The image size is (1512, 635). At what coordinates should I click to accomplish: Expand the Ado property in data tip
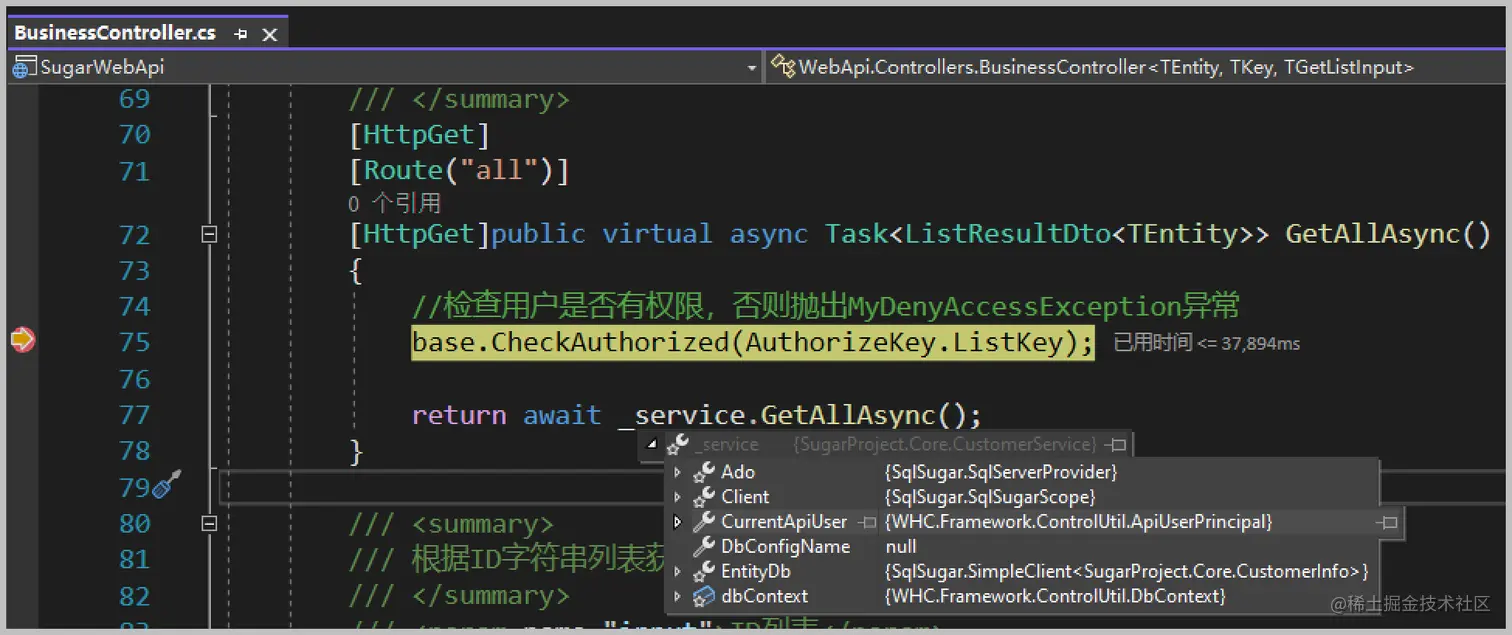[677, 472]
